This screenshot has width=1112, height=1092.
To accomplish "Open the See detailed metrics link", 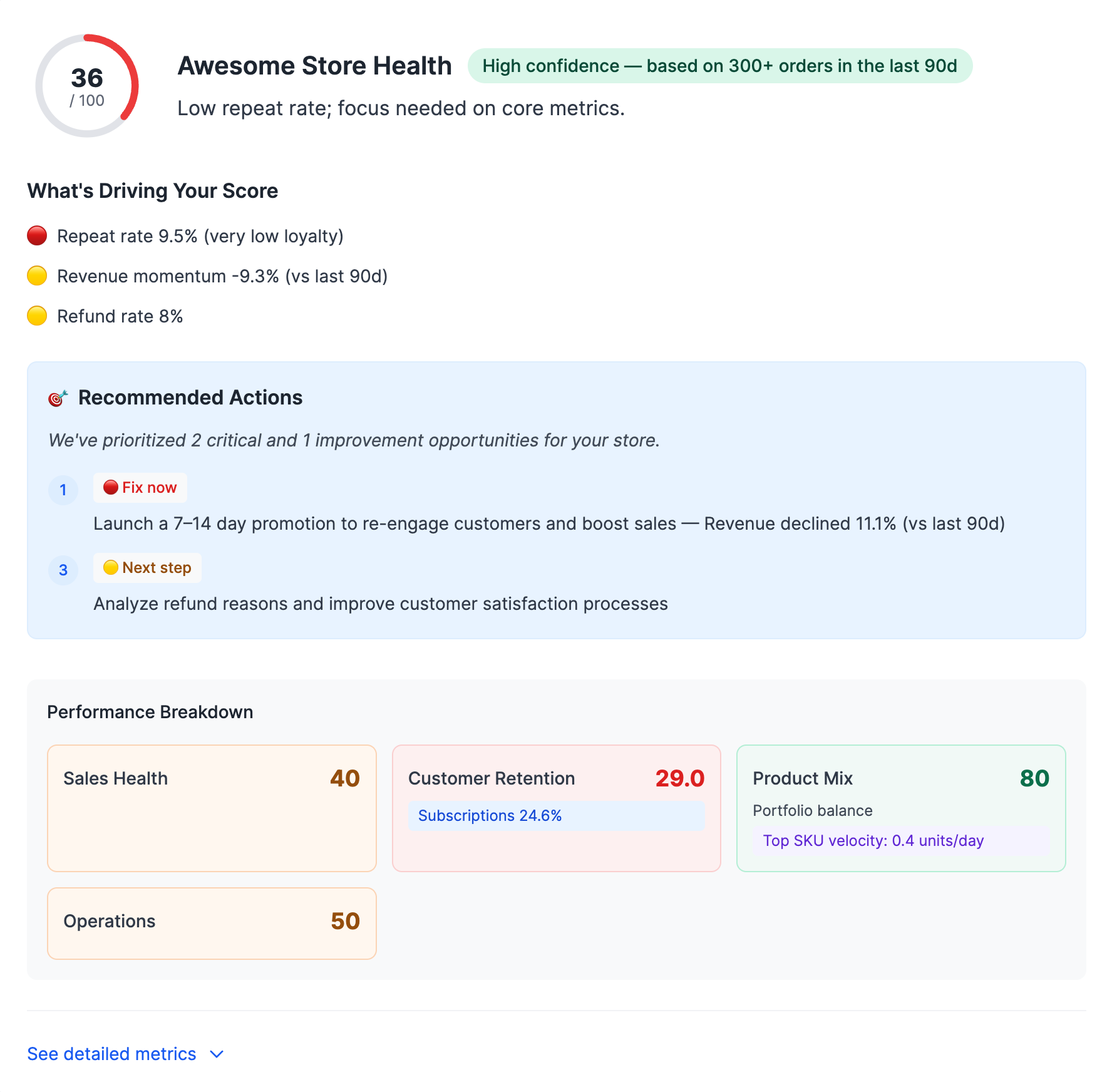I will [111, 1054].
